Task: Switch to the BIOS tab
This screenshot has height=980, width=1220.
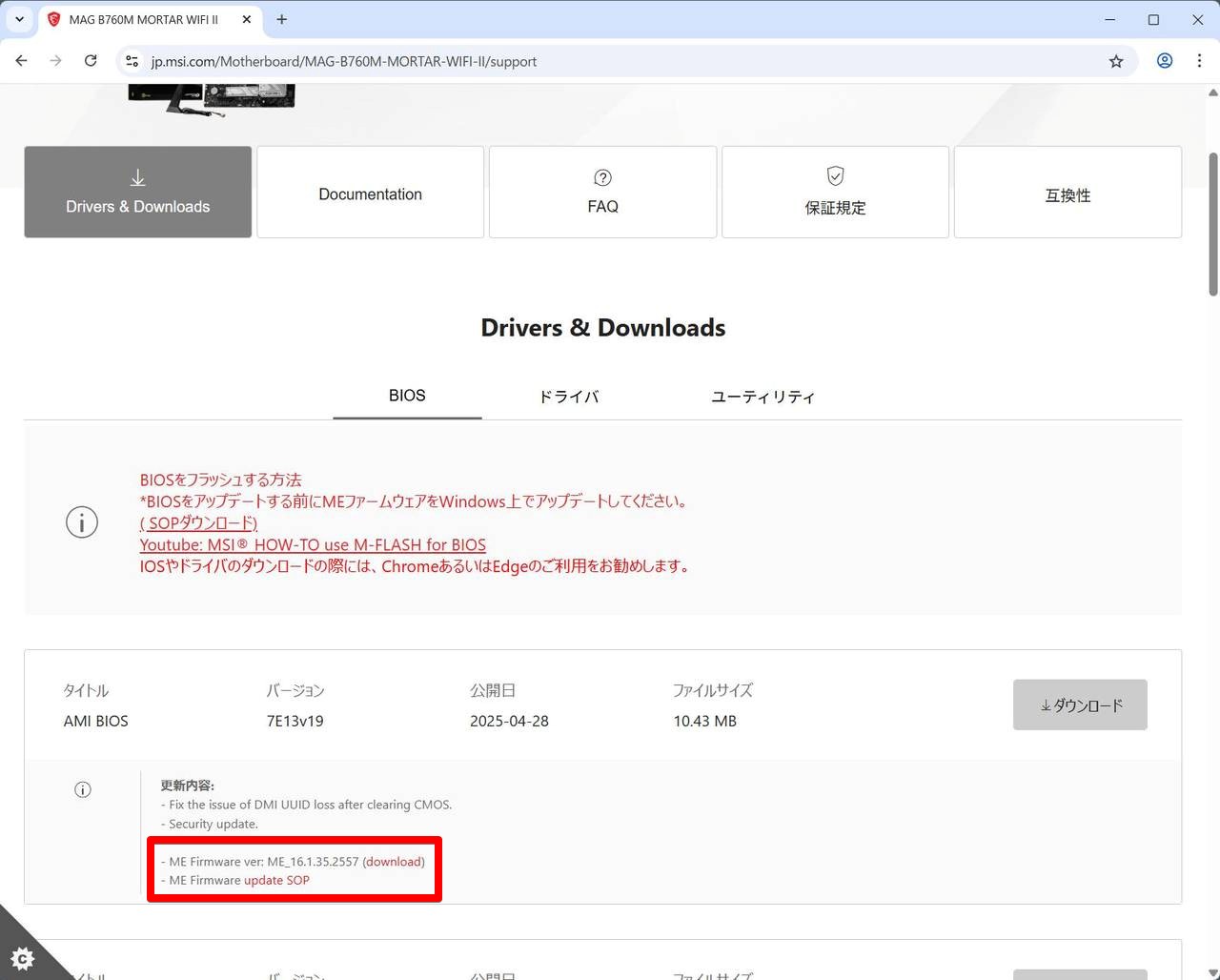Action: 407,396
